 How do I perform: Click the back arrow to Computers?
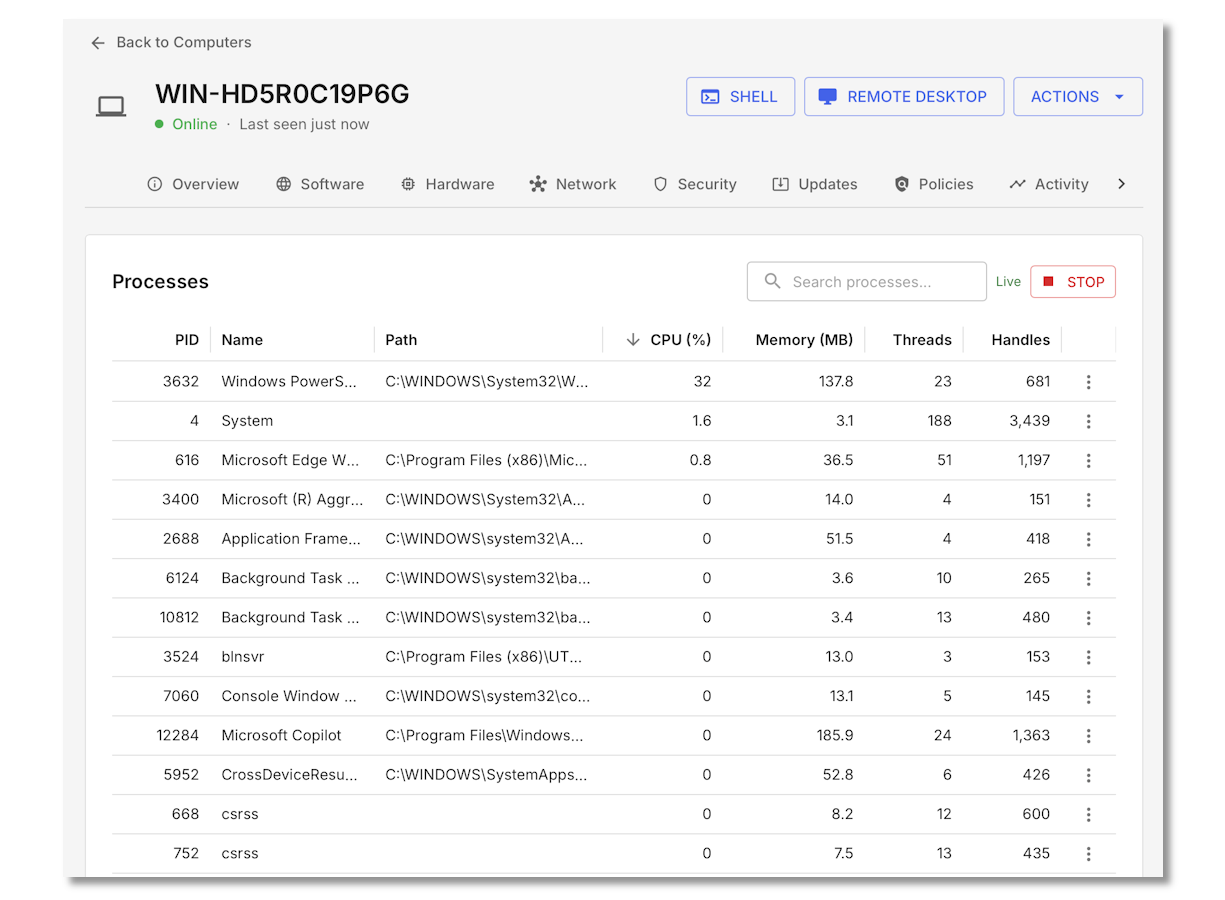click(x=98, y=43)
